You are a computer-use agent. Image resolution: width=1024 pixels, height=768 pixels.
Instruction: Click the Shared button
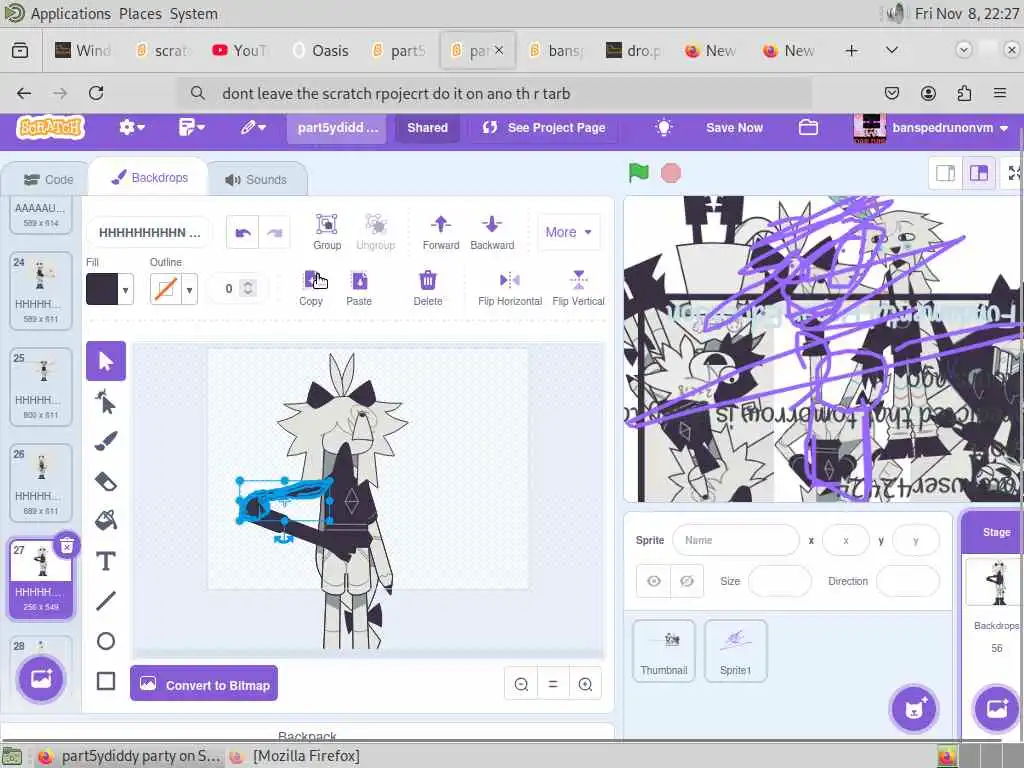pyautogui.click(x=427, y=128)
